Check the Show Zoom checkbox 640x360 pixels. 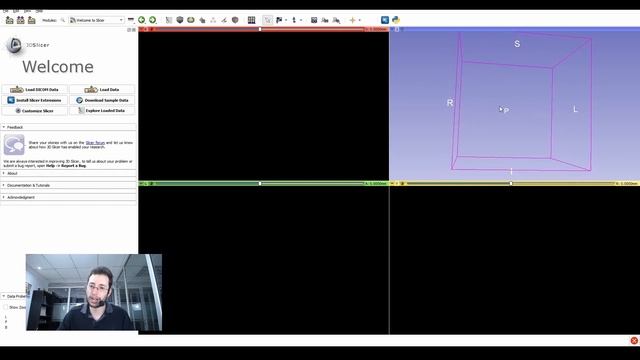point(5,307)
